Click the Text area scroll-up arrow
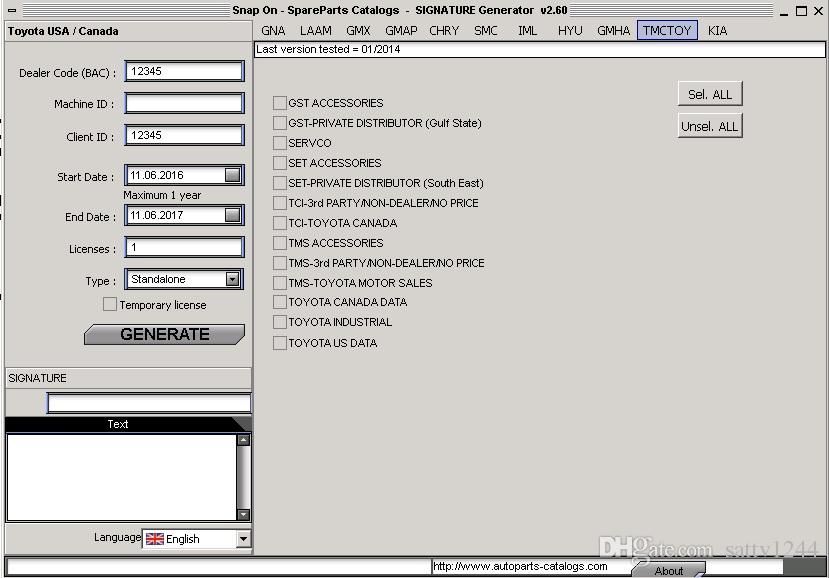This screenshot has height=578, width=829. click(x=243, y=440)
